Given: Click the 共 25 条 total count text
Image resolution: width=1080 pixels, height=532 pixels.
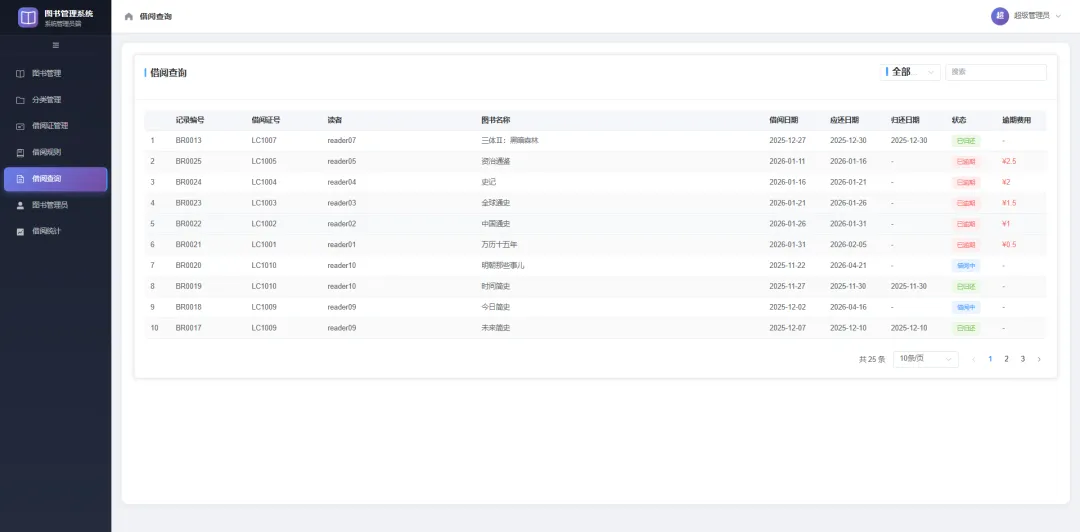Looking at the screenshot, I should [872, 359].
